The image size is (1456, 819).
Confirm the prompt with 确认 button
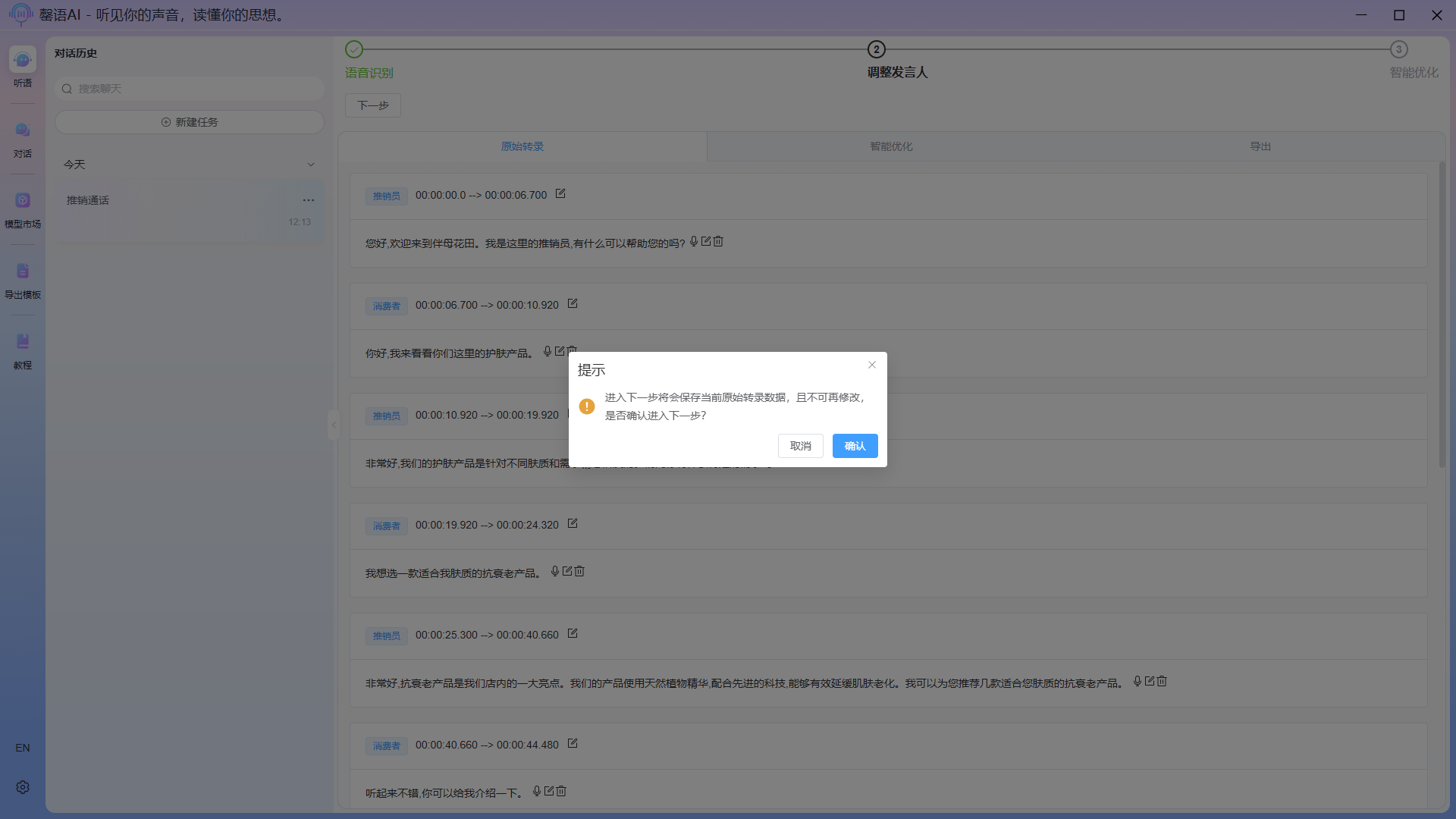(855, 446)
